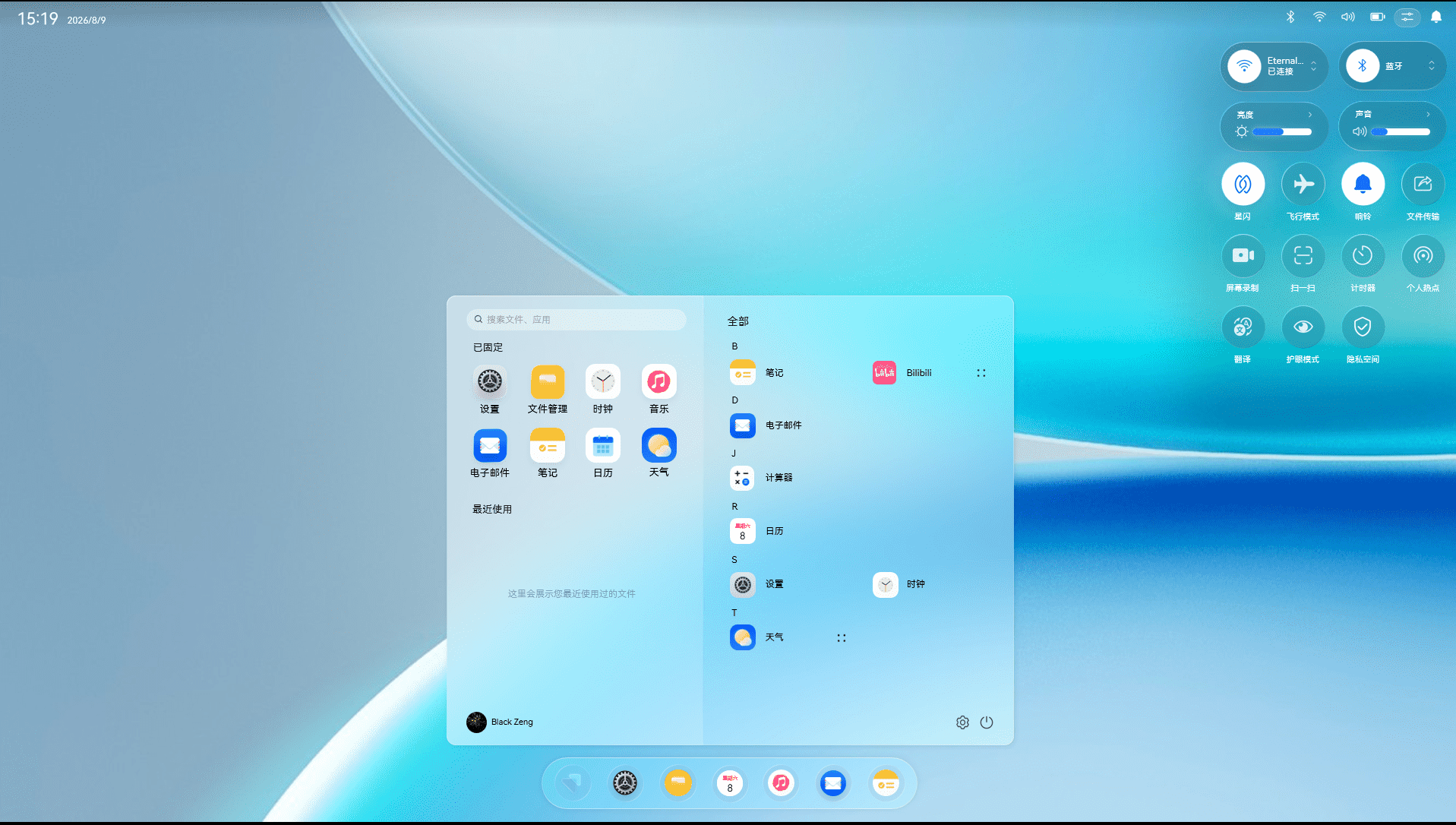Click the launcher icon in the dock
Viewport: 1456px width, 825px height.
tap(573, 782)
